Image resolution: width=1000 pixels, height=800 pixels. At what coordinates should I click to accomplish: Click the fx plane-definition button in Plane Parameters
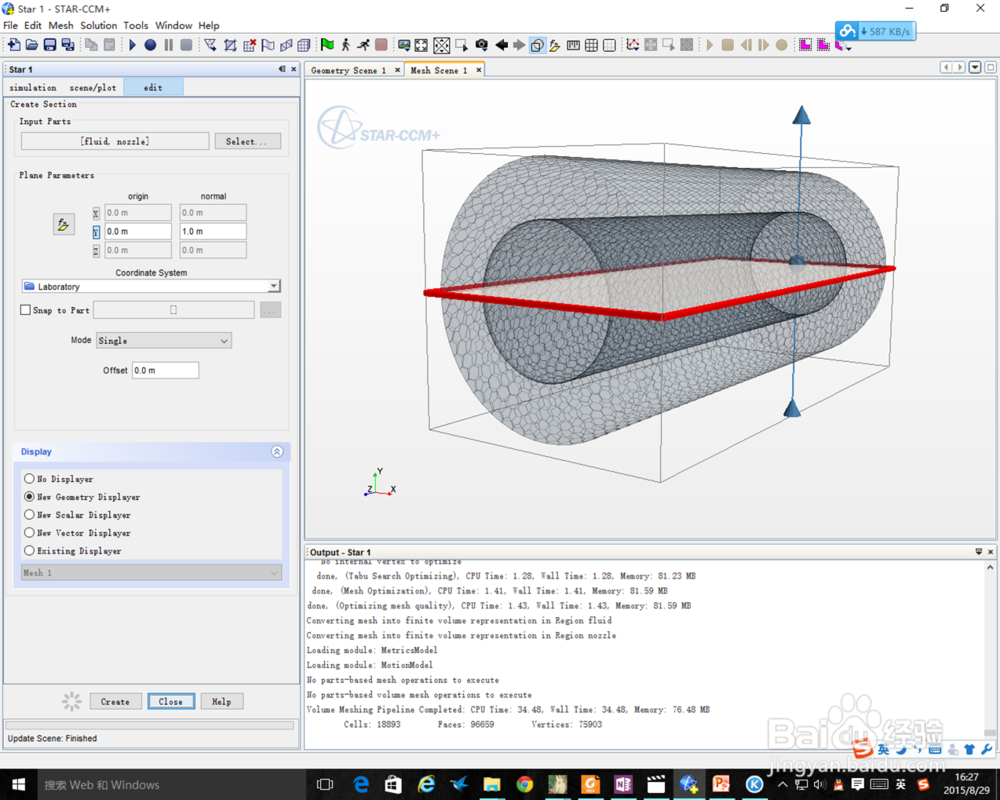click(63, 224)
